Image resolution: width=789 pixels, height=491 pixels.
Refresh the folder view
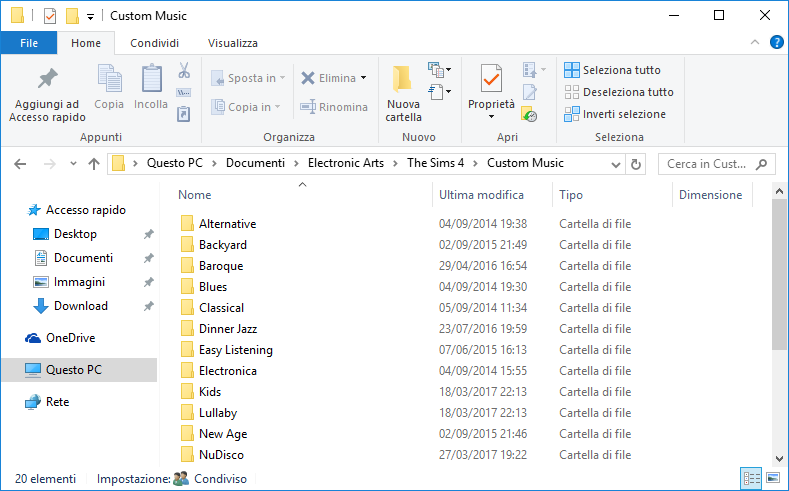(x=636, y=164)
